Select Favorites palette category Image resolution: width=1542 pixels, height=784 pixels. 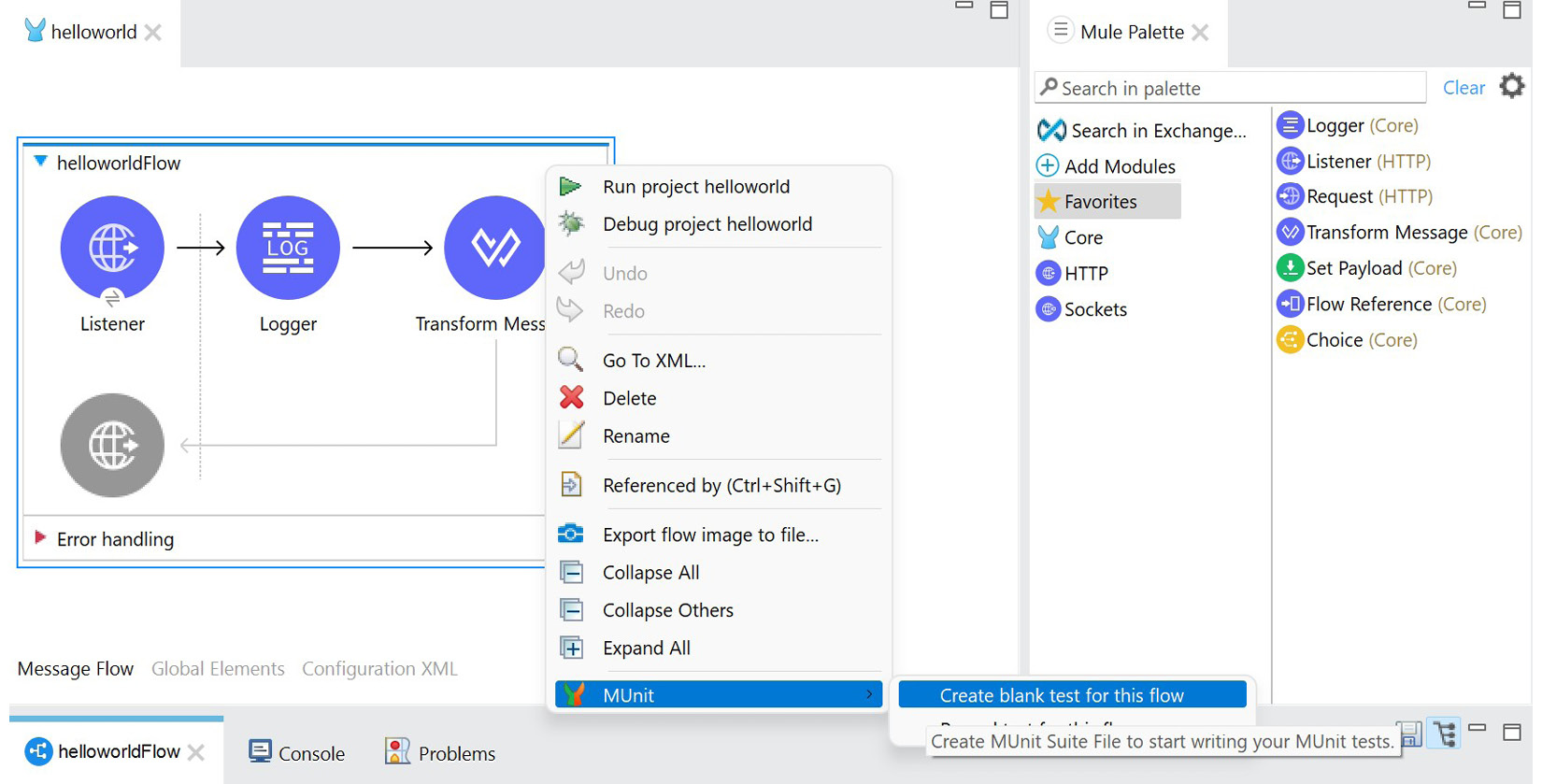click(x=1107, y=202)
